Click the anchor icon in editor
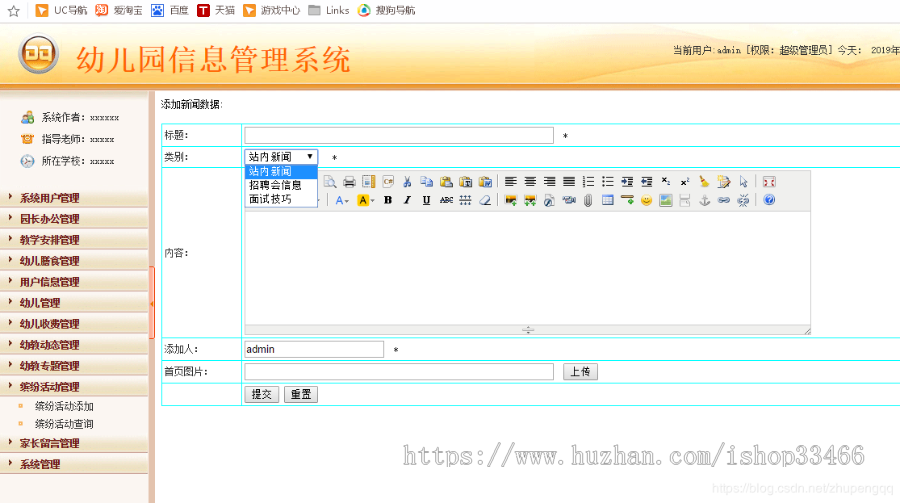Viewport: 900px width, 503px height. pyautogui.click(x=704, y=200)
